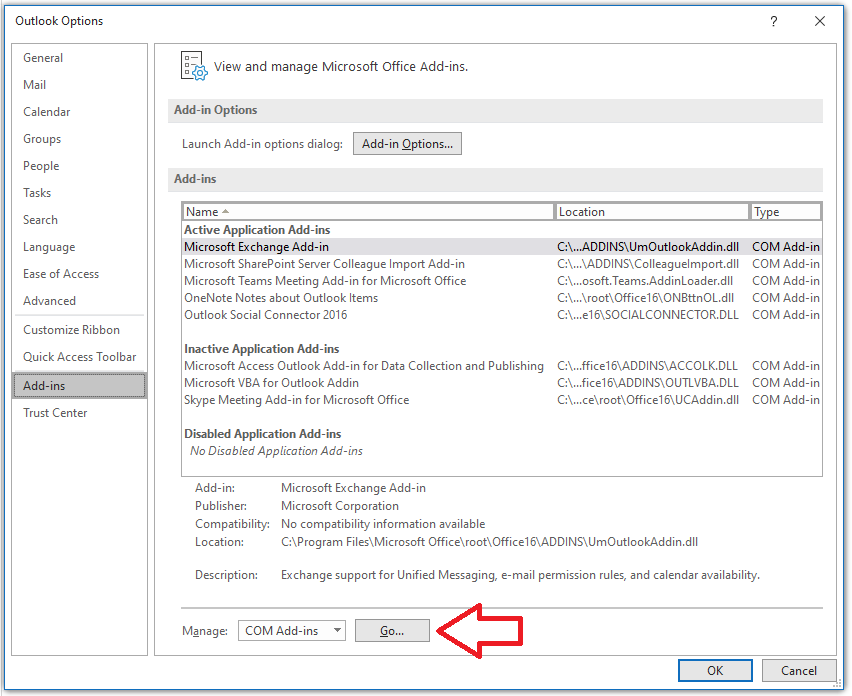
Task: Sort add-ins by Type column header
Action: [785, 212]
